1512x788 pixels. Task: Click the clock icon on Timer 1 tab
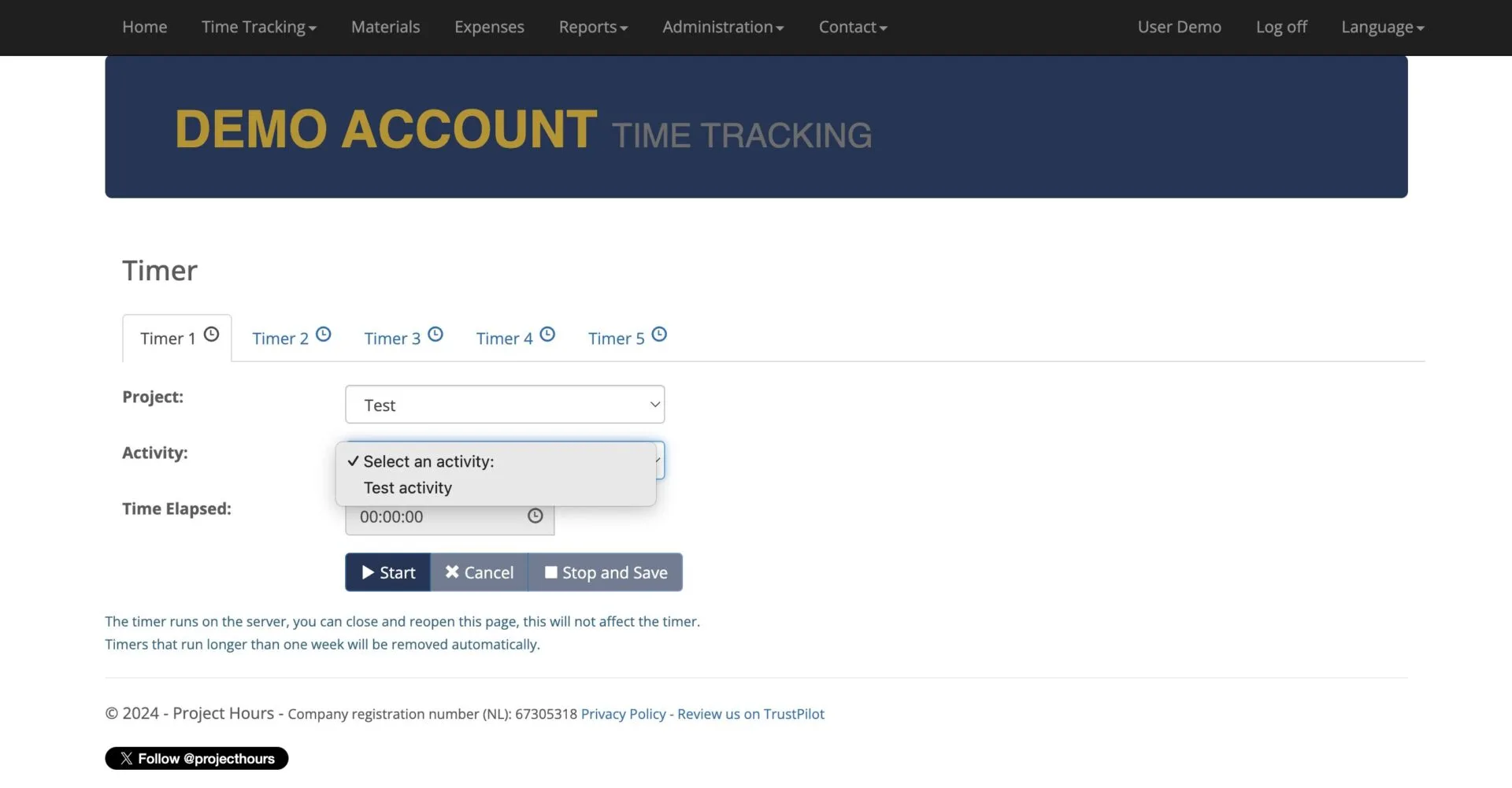pyautogui.click(x=211, y=335)
